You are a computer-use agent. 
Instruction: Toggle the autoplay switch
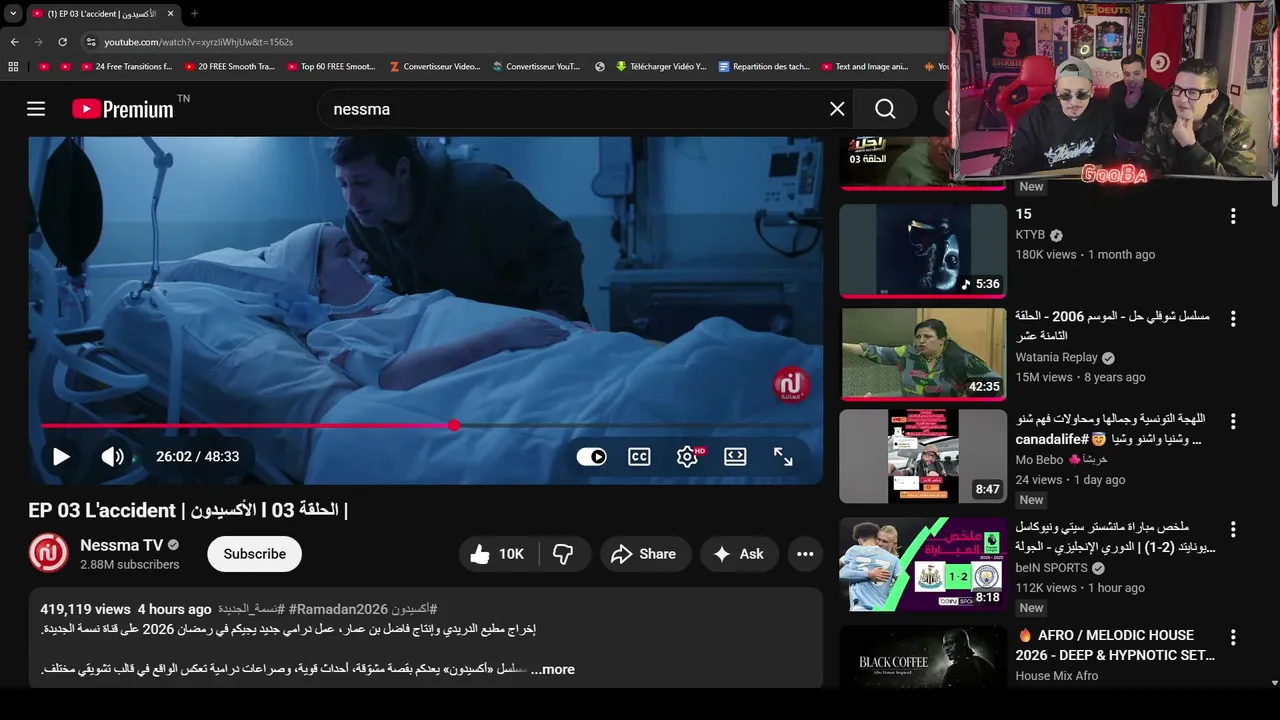[591, 456]
